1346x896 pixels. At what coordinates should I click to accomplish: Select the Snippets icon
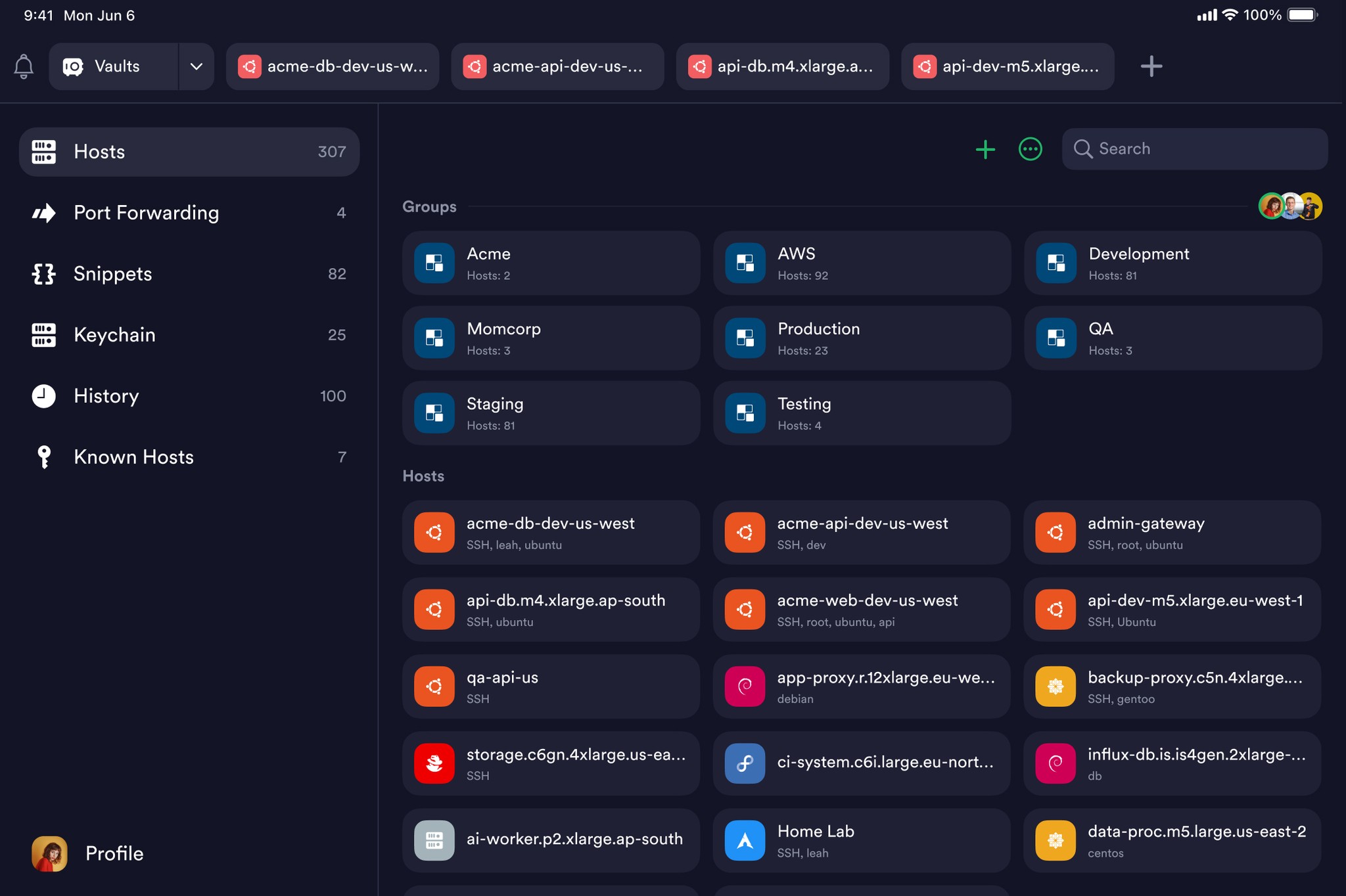click(x=43, y=273)
